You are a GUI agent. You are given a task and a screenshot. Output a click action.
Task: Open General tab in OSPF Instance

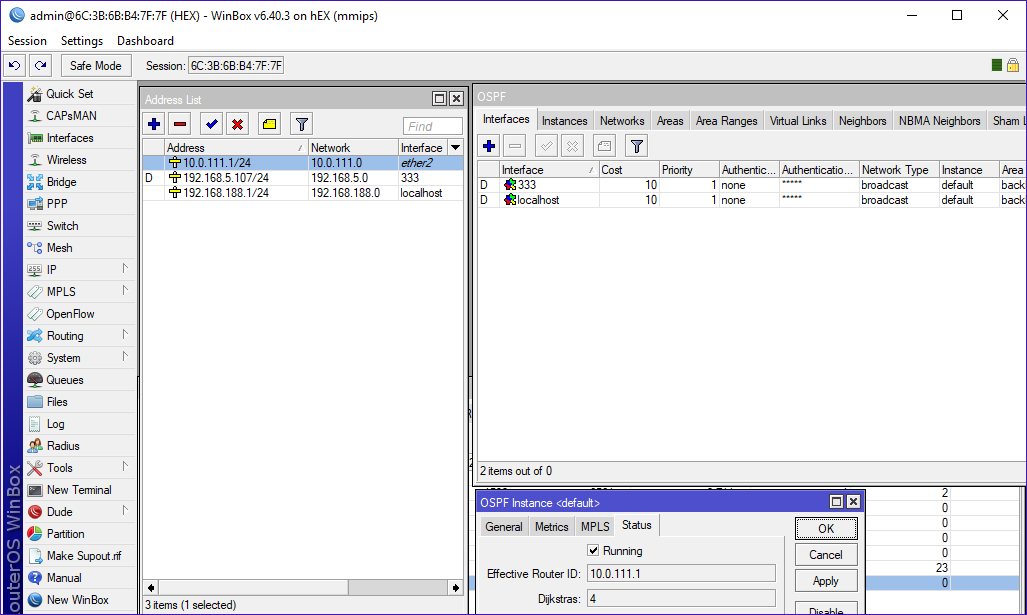504,527
